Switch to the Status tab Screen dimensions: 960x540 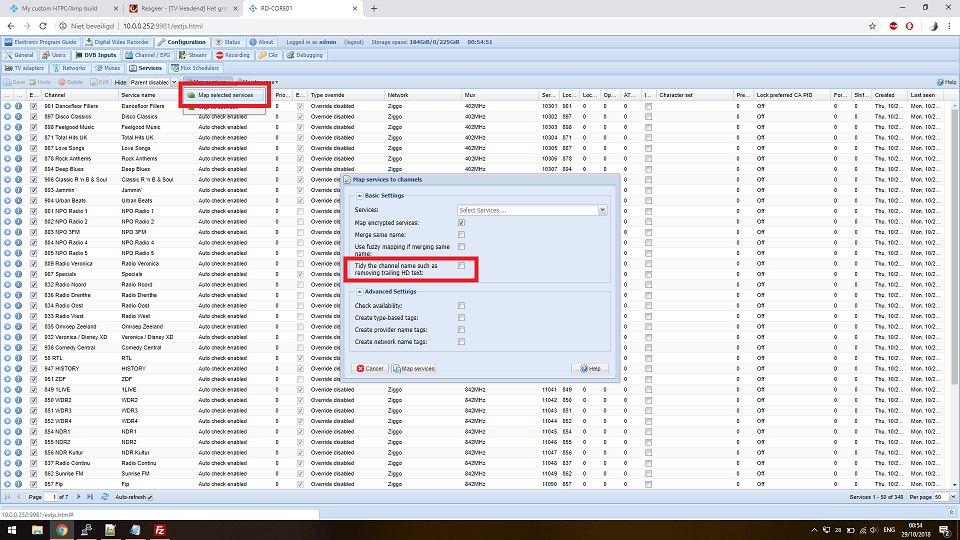point(228,42)
